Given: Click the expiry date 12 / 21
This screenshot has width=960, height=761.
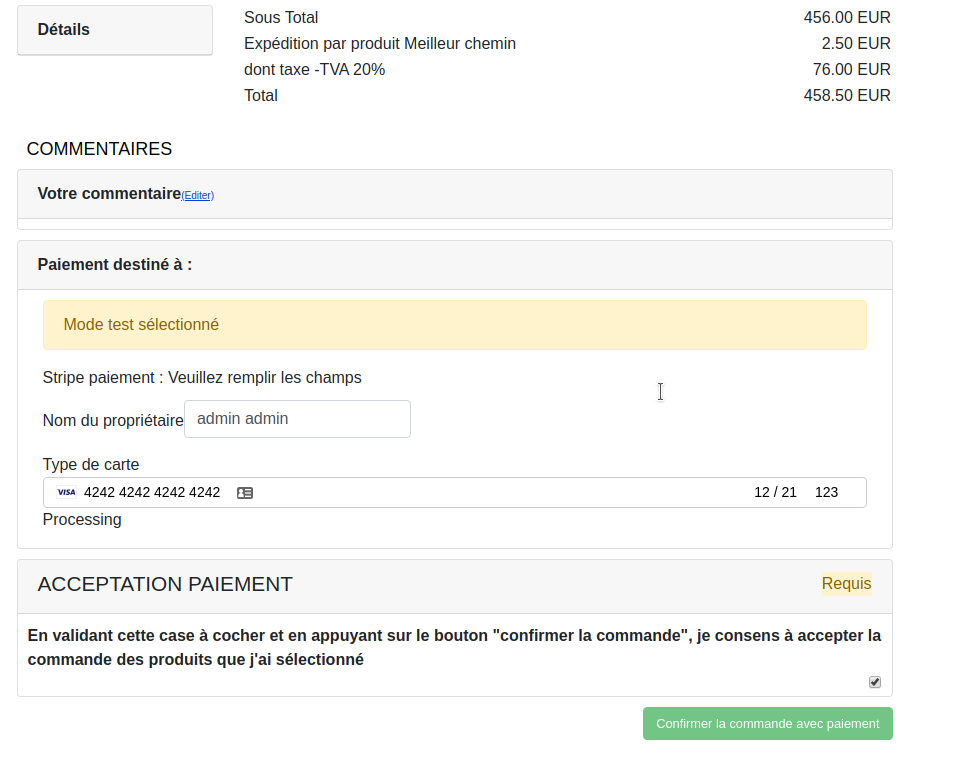Looking at the screenshot, I should tap(775, 492).
